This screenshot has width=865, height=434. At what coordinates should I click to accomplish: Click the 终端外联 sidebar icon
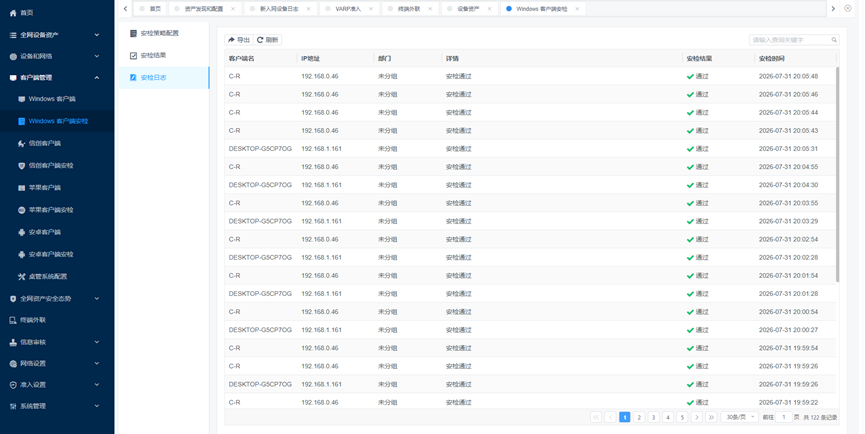13,320
